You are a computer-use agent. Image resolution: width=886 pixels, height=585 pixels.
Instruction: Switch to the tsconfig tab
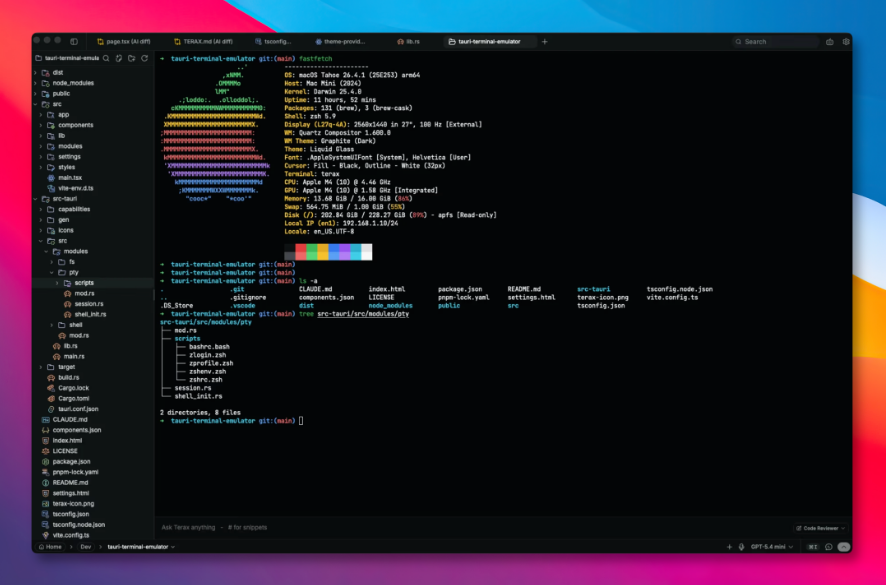click(x=273, y=41)
